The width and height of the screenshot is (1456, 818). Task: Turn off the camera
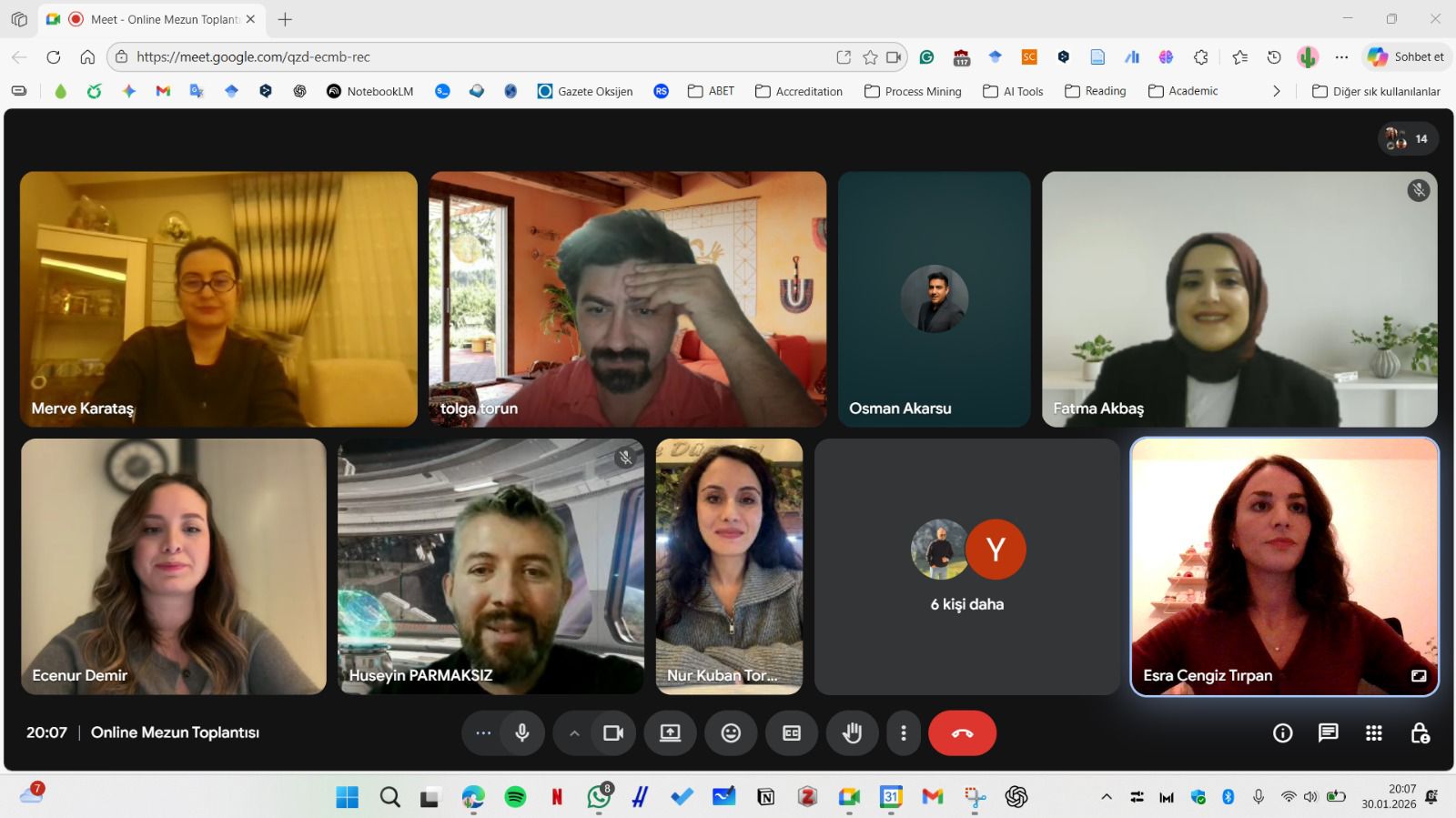613,733
